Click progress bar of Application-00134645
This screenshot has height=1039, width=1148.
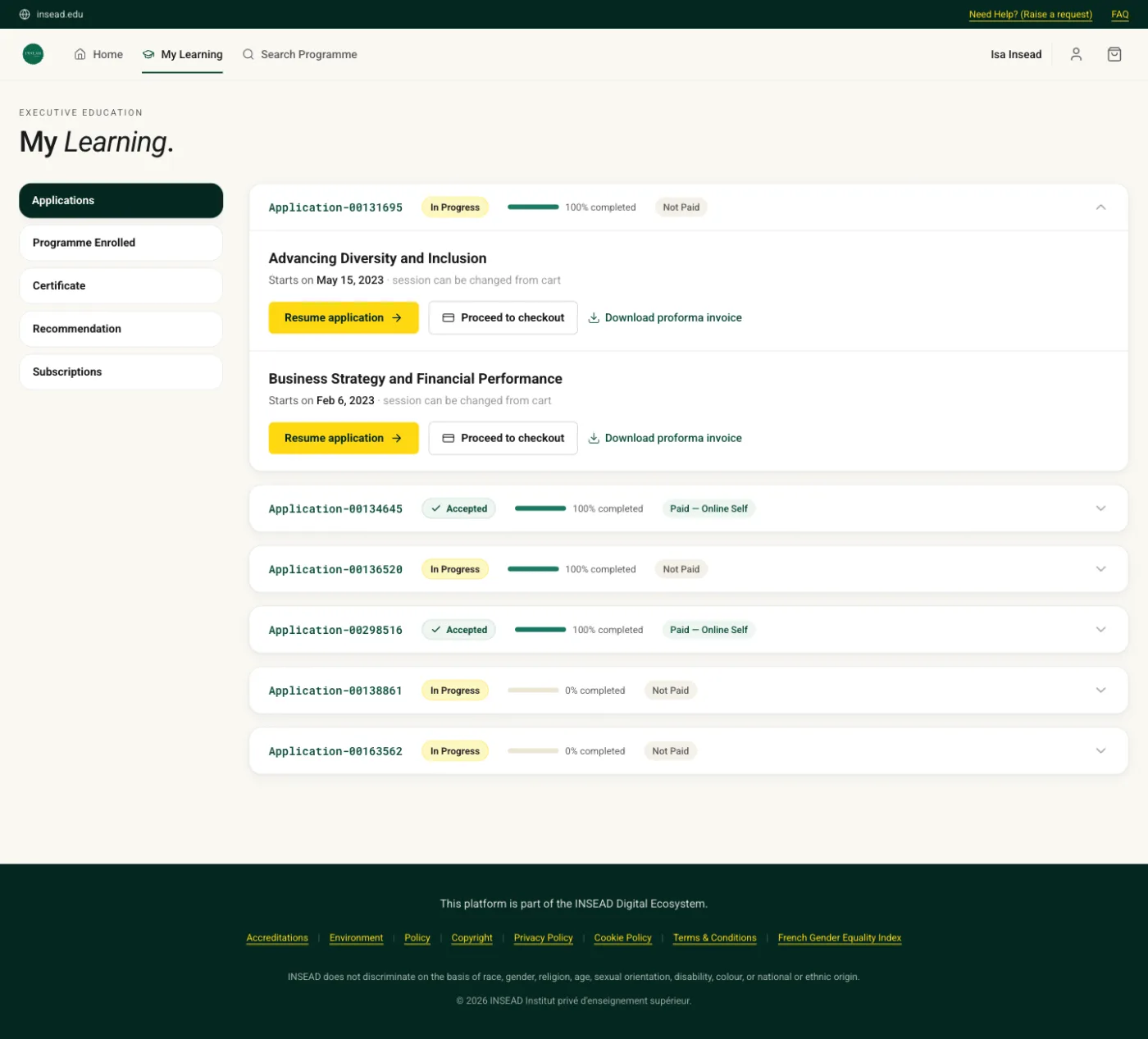pos(540,508)
